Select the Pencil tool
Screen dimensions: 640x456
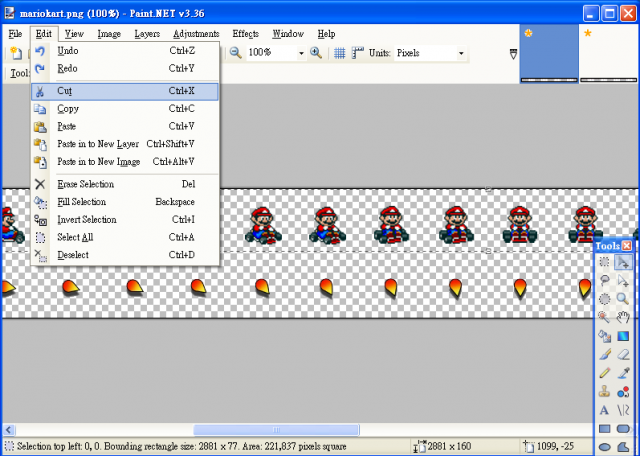tap(604, 373)
